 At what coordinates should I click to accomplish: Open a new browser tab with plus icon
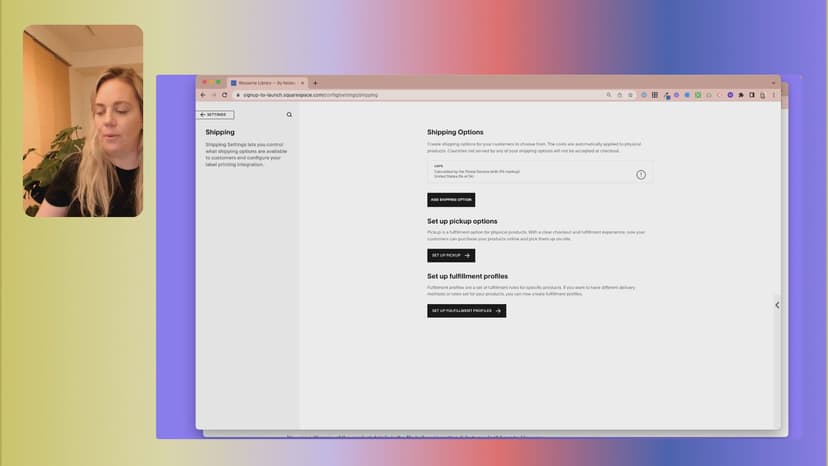(x=315, y=83)
